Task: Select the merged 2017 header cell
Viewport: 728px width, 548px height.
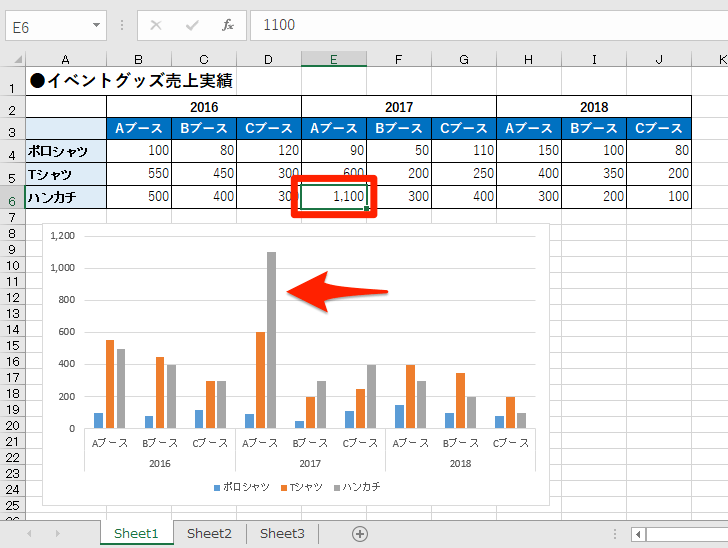Action: coord(399,107)
